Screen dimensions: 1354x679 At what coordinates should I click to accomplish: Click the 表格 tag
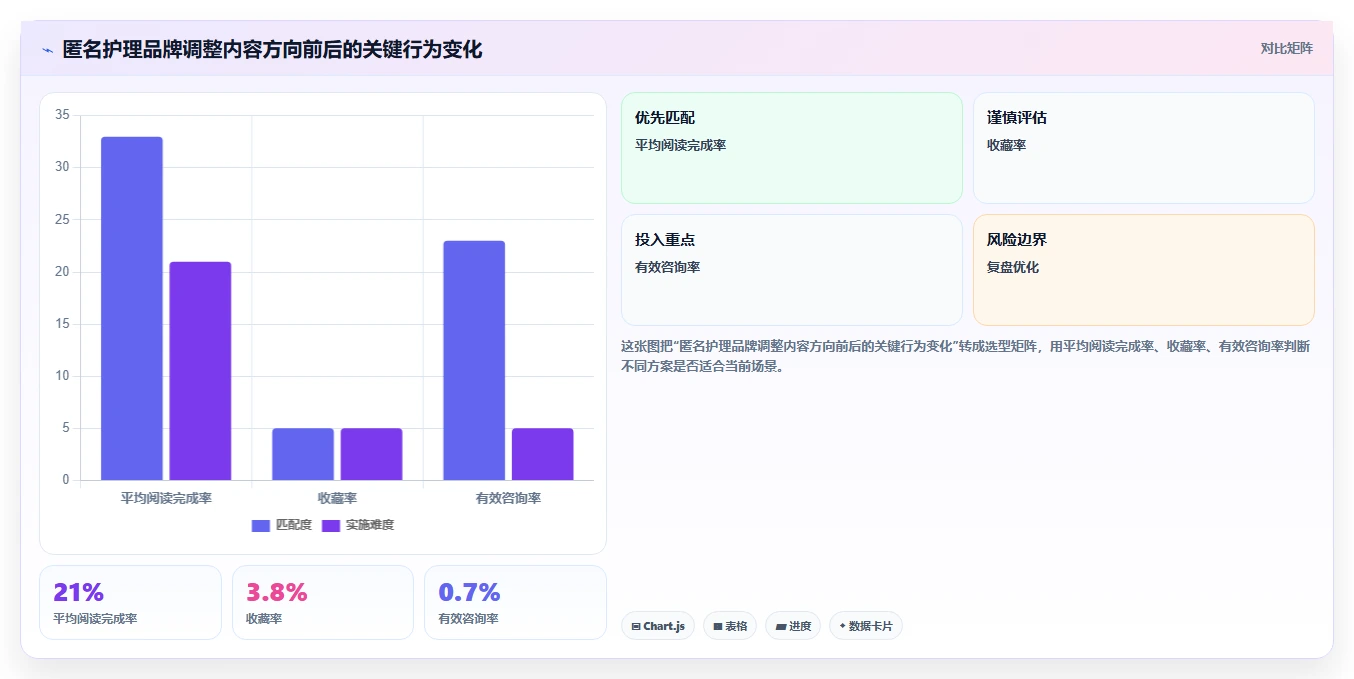click(x=730, y=626)
